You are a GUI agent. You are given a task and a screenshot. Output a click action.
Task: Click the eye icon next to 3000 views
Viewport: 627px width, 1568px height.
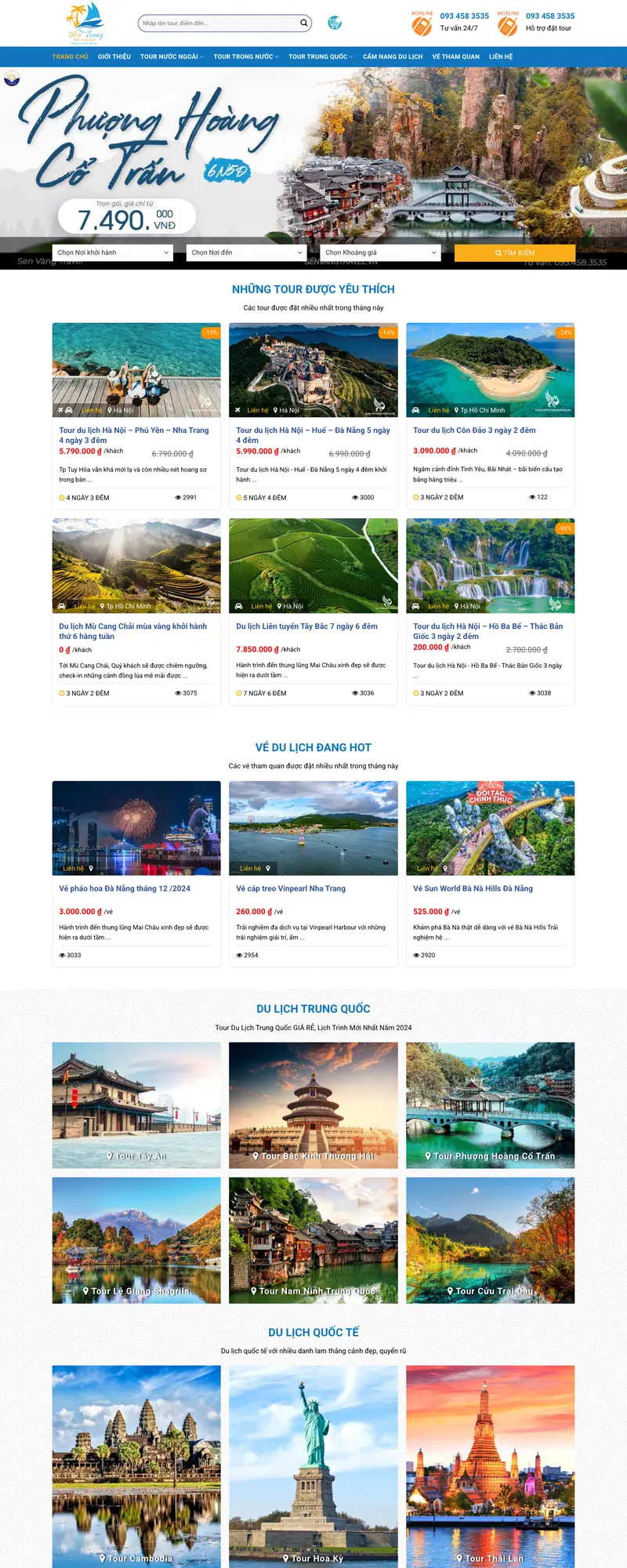point(355,498)
